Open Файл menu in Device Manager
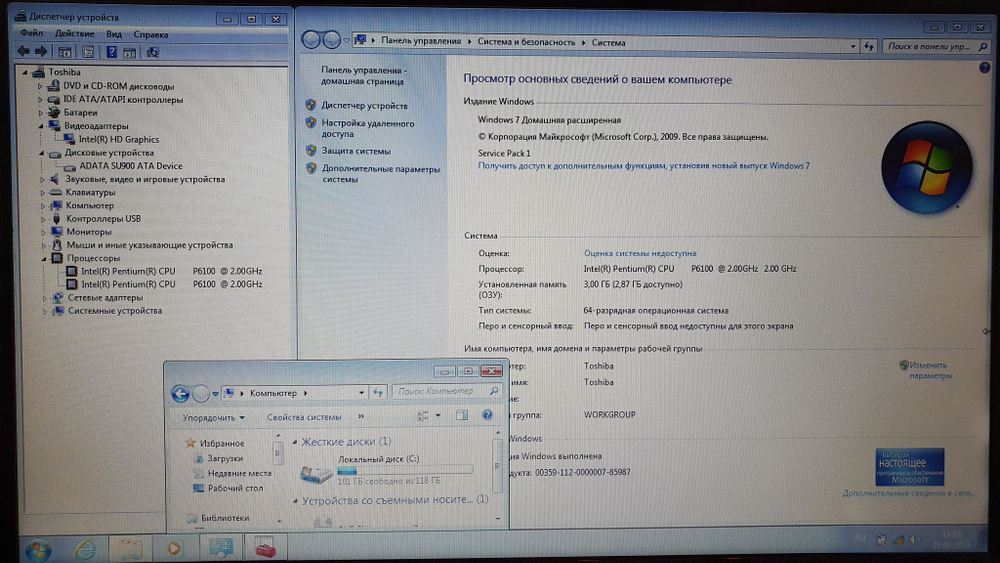Screen dimensions: 1000x563 coord(32,33)
